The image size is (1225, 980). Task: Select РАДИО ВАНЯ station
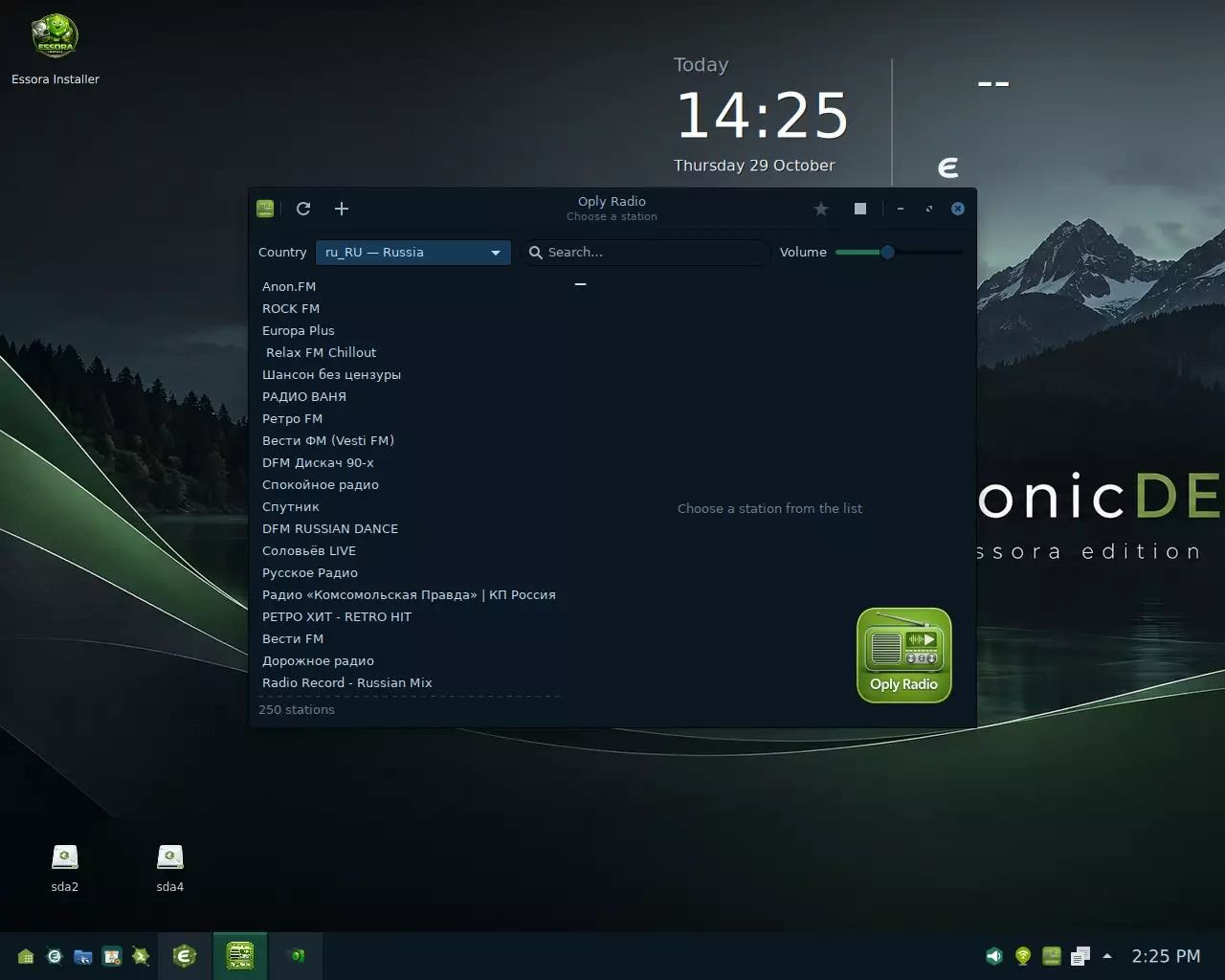coord(410,396)
